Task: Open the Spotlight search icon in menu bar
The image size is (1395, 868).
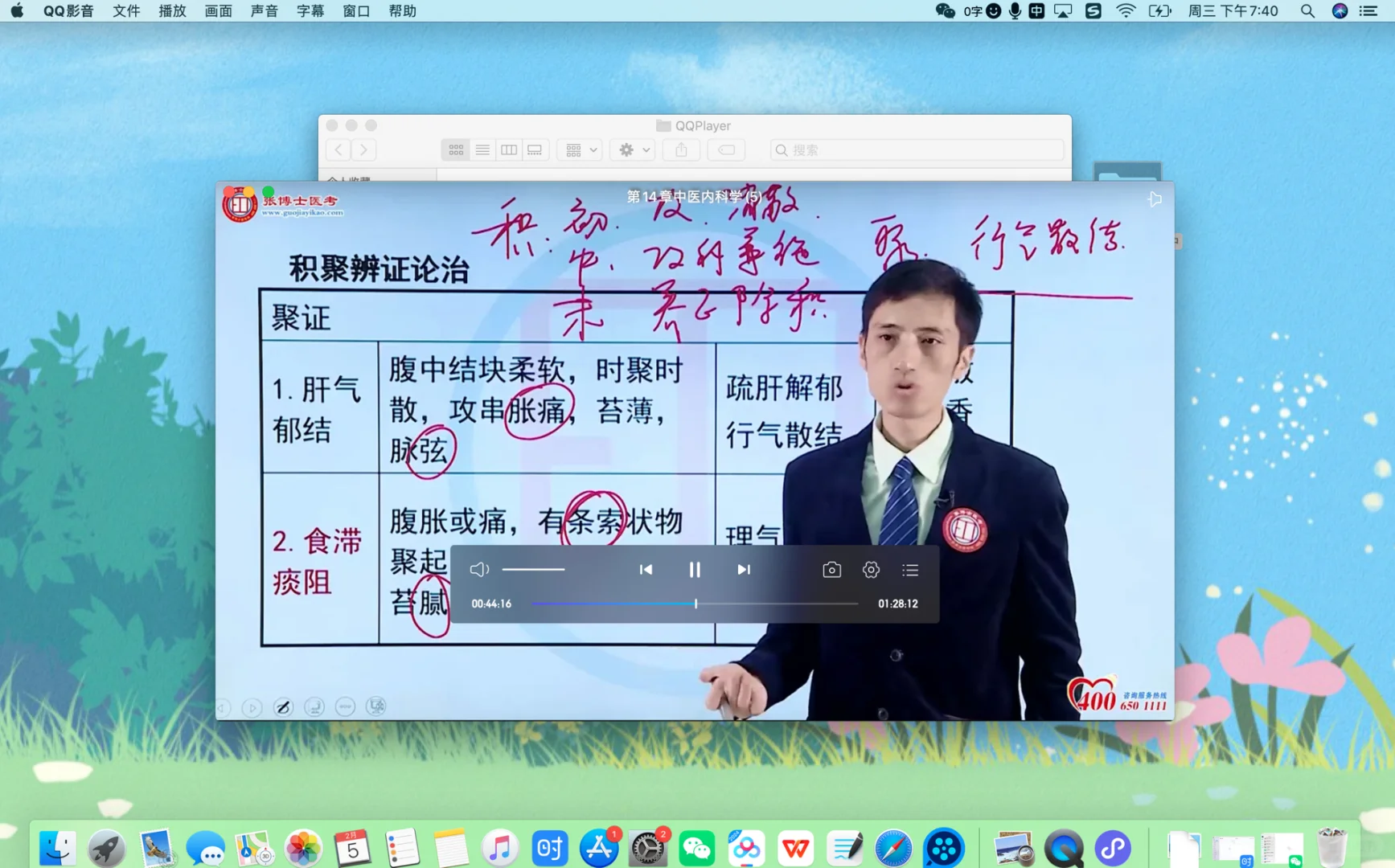Action: point(1308,11)
